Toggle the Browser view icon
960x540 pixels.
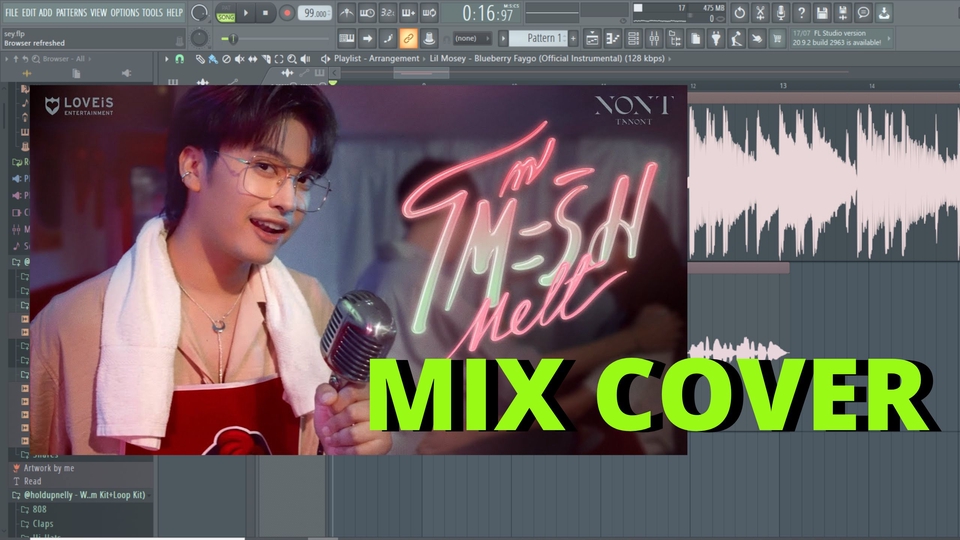pos(675,39)
